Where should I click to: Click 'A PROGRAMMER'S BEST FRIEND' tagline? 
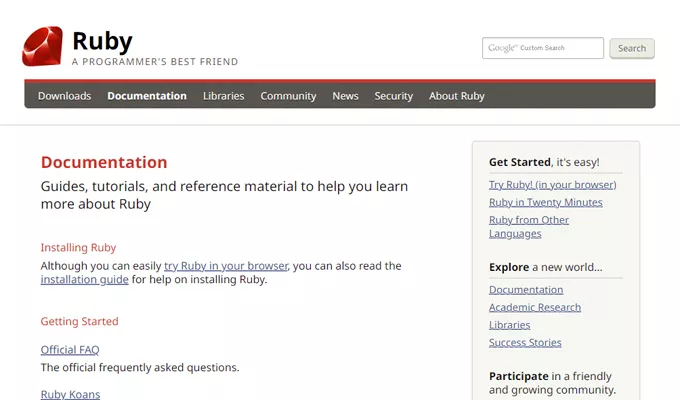point(155,62)
